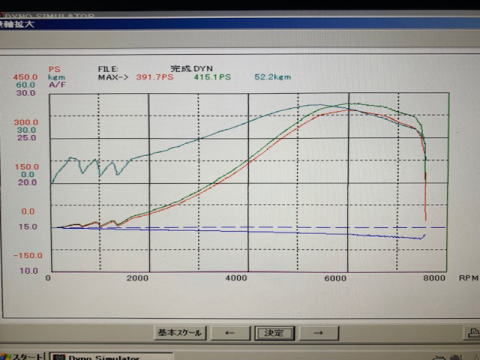The height and width of the screenshot is (360, 480).
Task: Confirm with the 決定 button
Action: [x=274, y=333]
